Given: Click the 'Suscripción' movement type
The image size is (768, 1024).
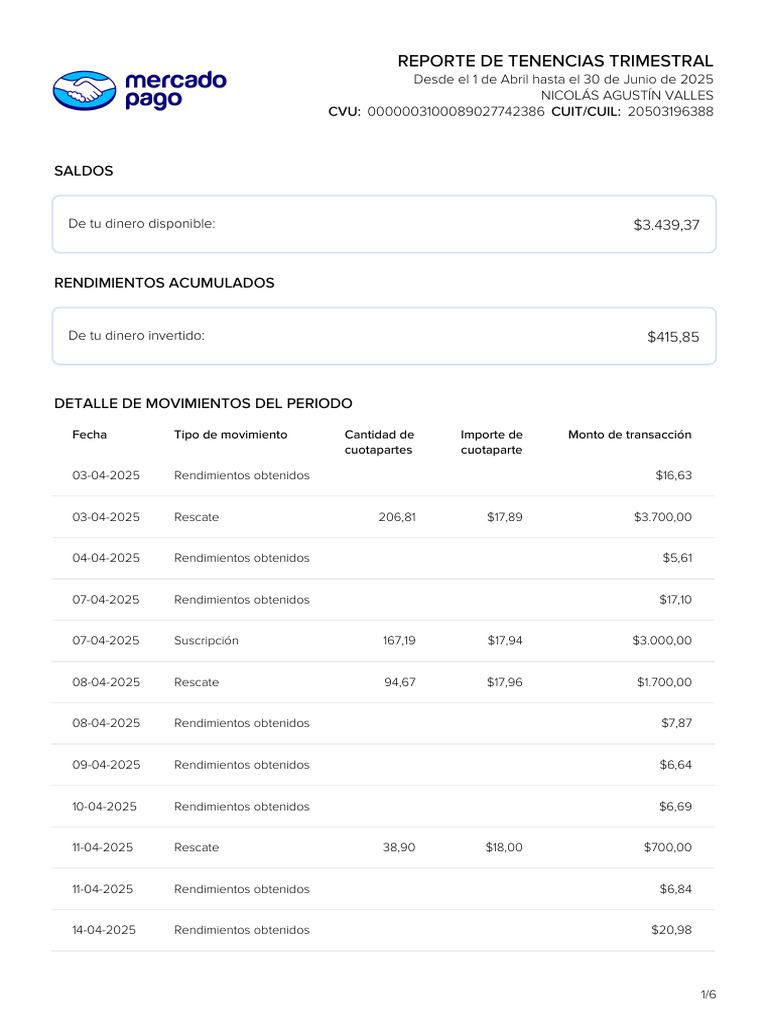Looking at the screenshot, I should pos(206,641).
